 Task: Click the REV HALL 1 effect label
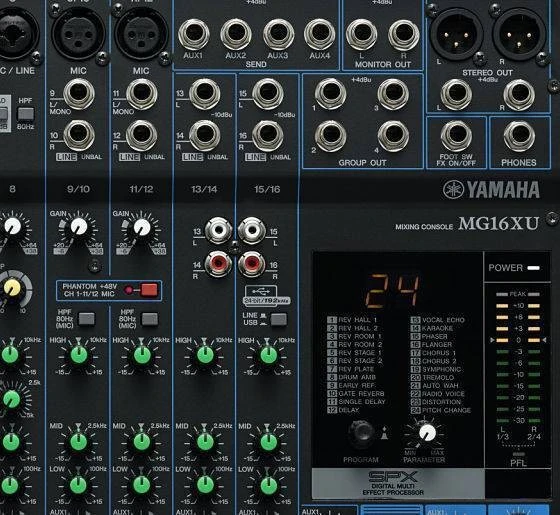click(358, 320)
